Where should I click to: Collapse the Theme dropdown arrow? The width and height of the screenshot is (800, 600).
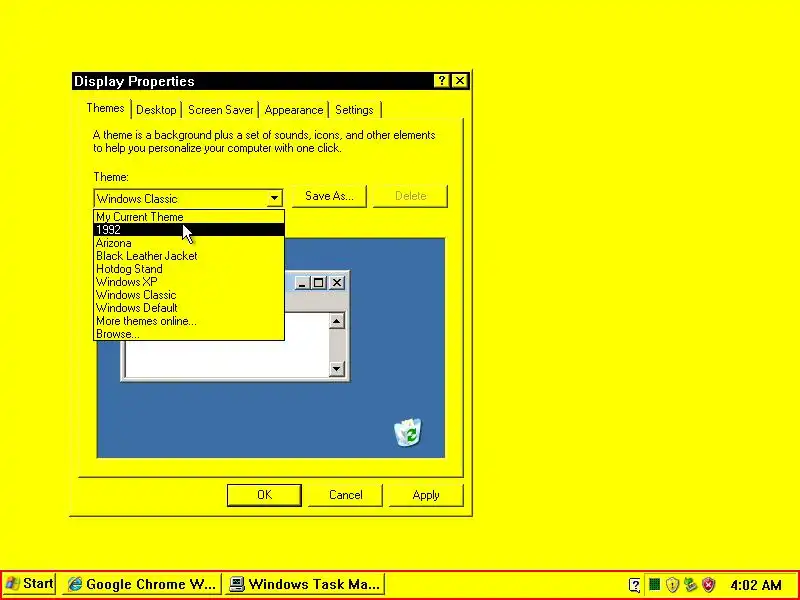click(274, 198)
